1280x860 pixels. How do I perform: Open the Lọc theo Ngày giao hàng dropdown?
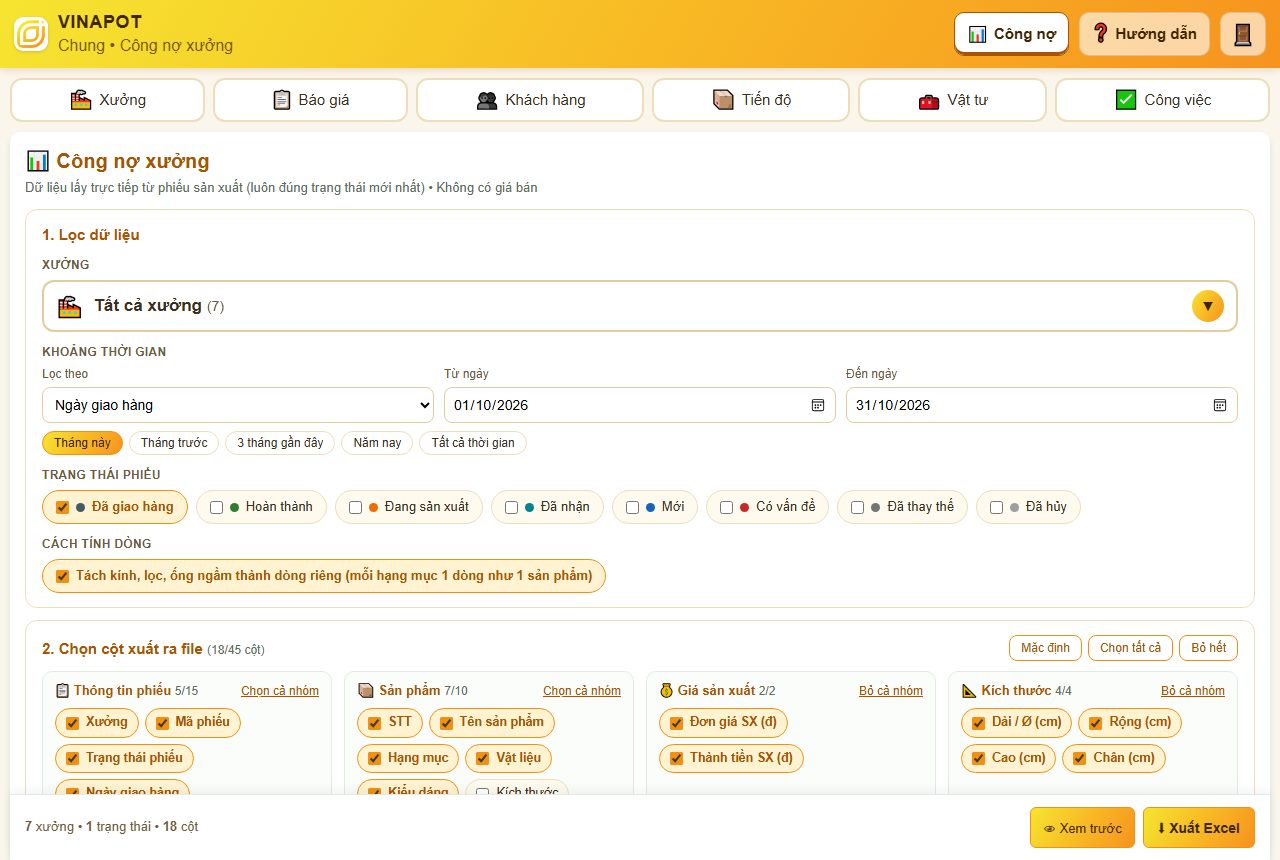pos(238,405)
